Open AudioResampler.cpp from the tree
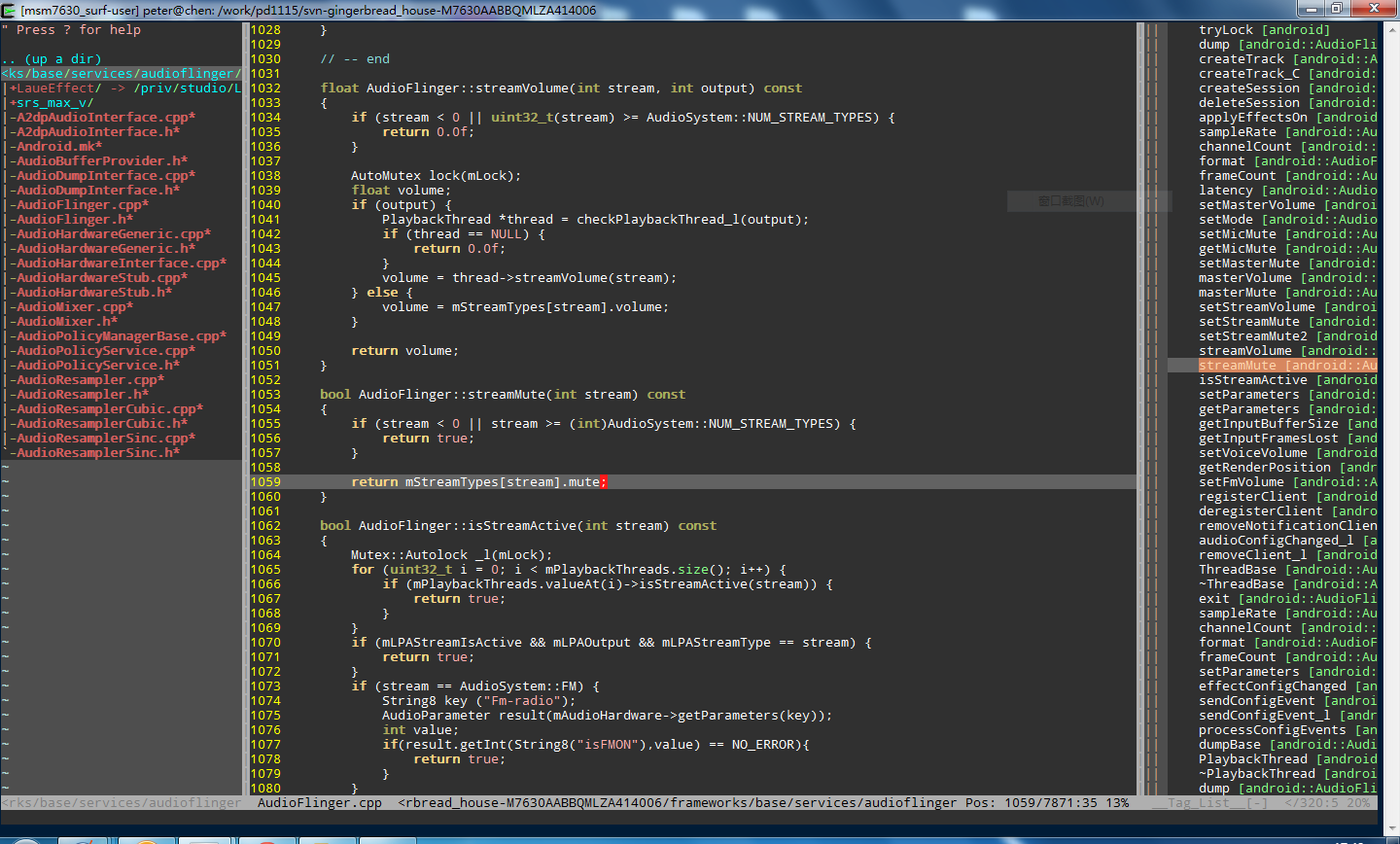Viewport: 1400px width, 844px height. click(90, 380)
